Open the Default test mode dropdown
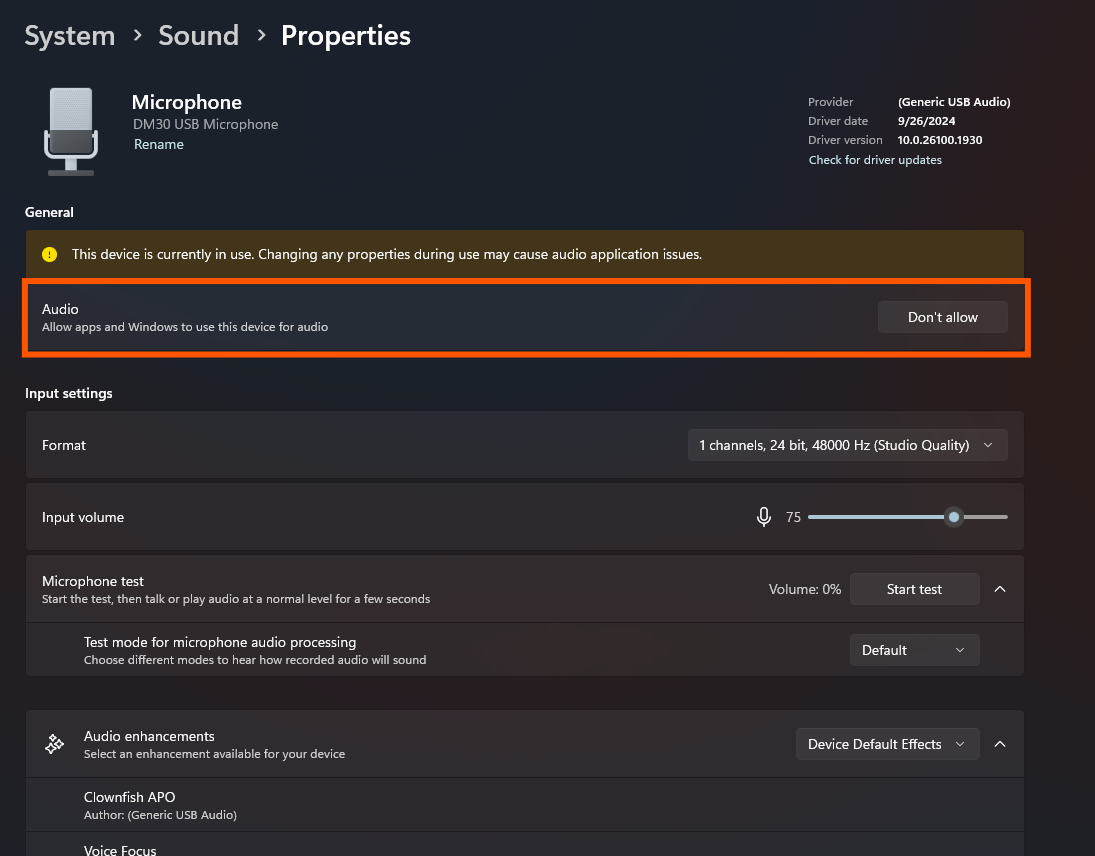This screenshot has width=1095, height=856. click(x=914, y=650)
